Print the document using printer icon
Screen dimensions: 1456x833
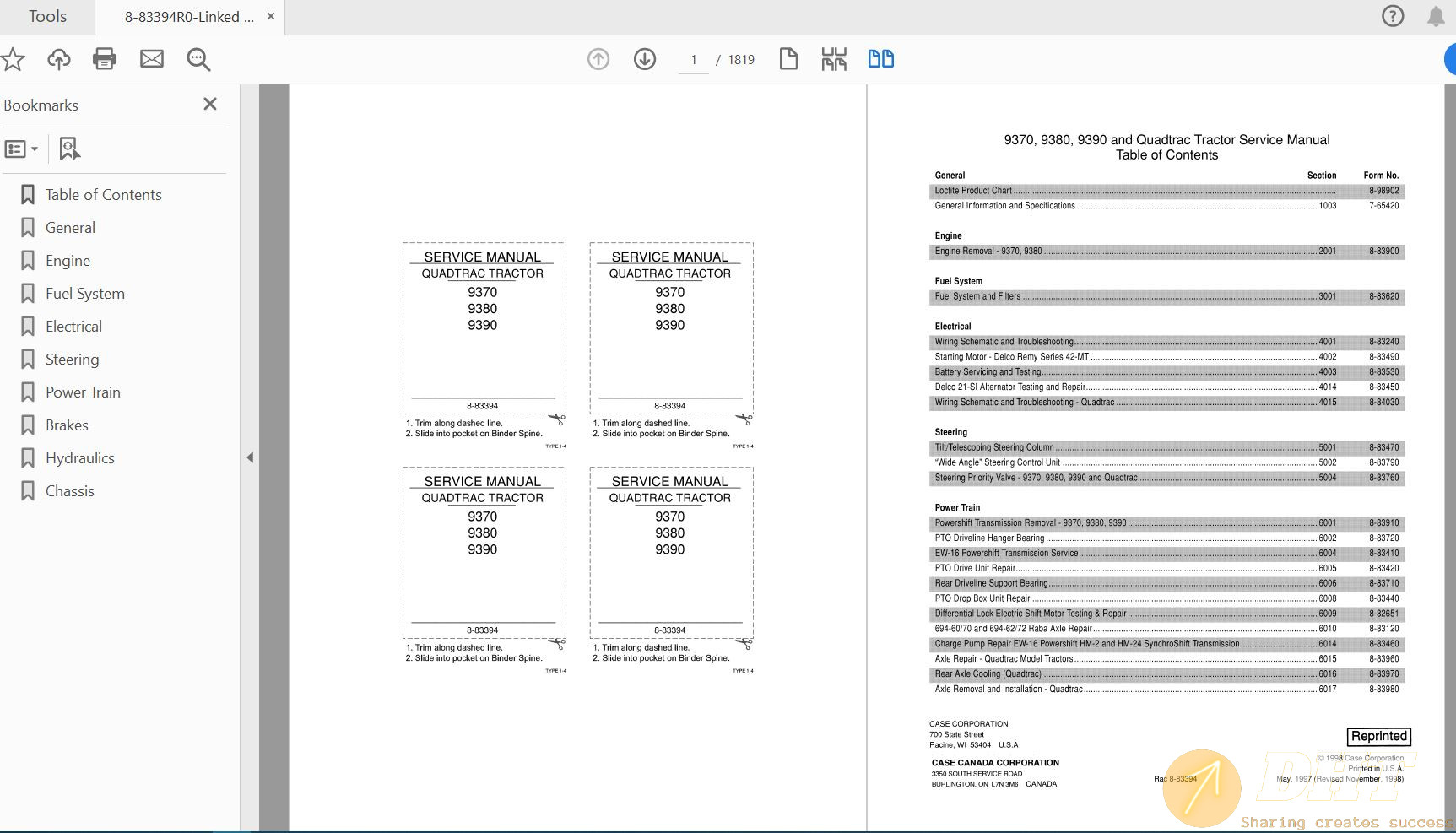click(105, 59)
